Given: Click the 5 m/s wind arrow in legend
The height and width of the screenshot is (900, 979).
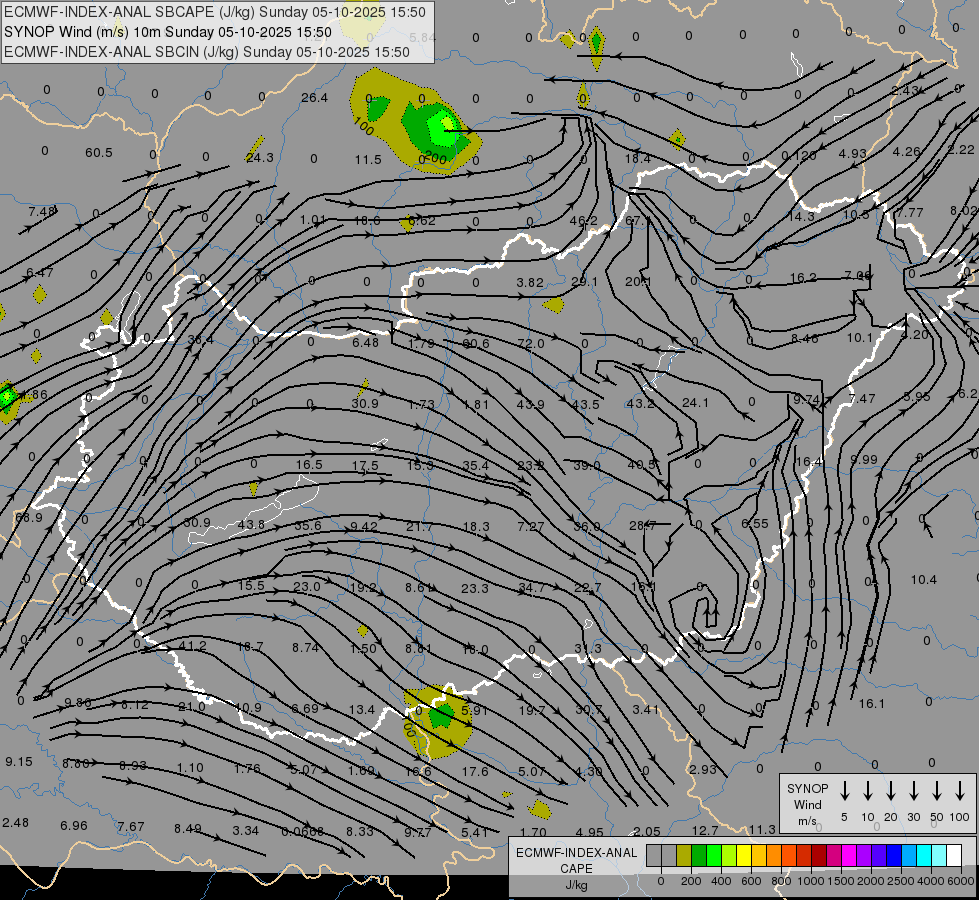Looking at the screenshot, I should coord(845,790).
